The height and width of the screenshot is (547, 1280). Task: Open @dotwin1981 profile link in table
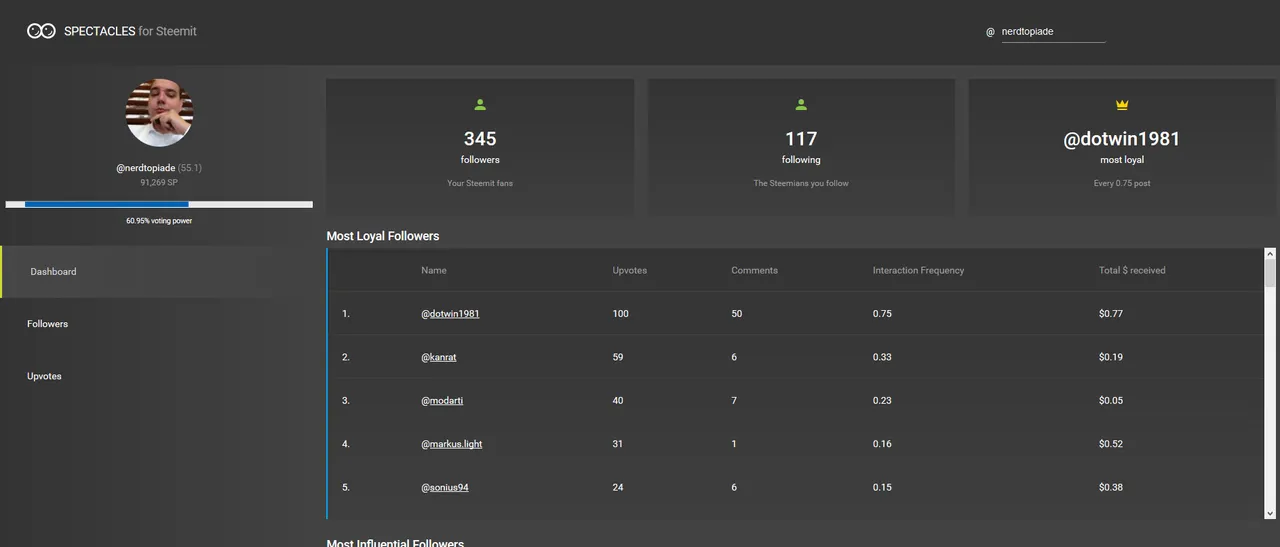tap(450, 314)
